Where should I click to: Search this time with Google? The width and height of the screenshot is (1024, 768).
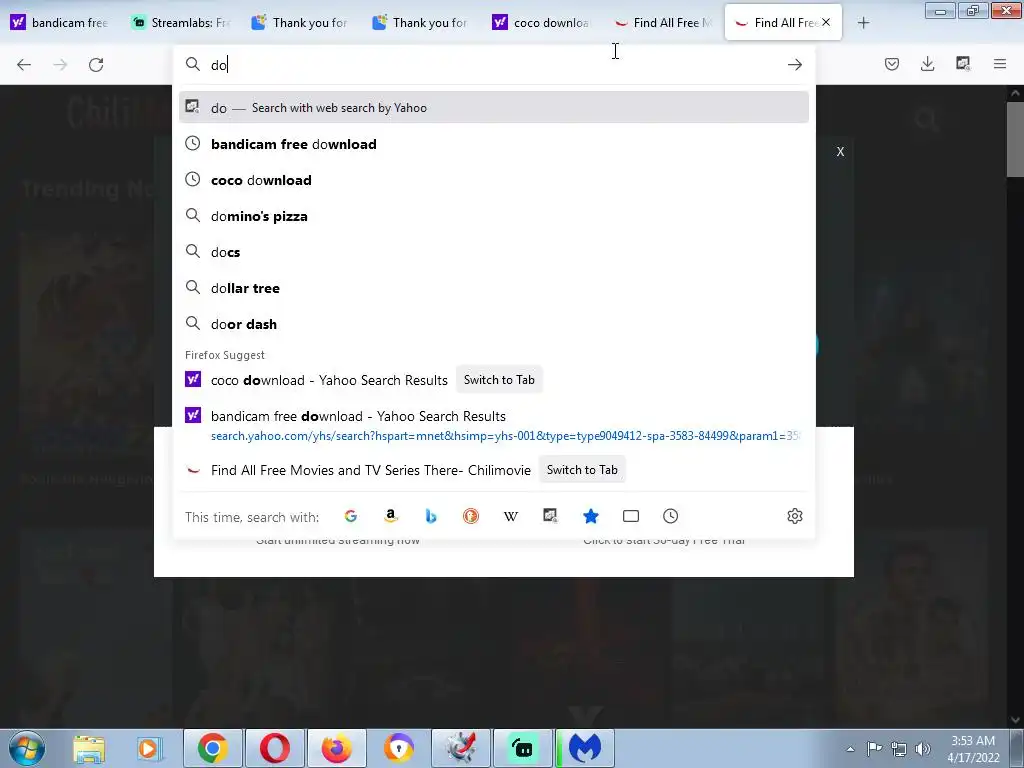pos(351,517)
